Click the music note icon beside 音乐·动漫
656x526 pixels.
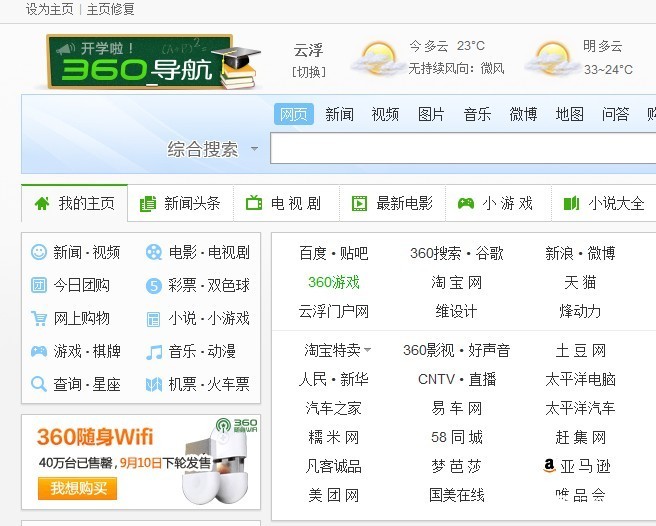point(154,352)
